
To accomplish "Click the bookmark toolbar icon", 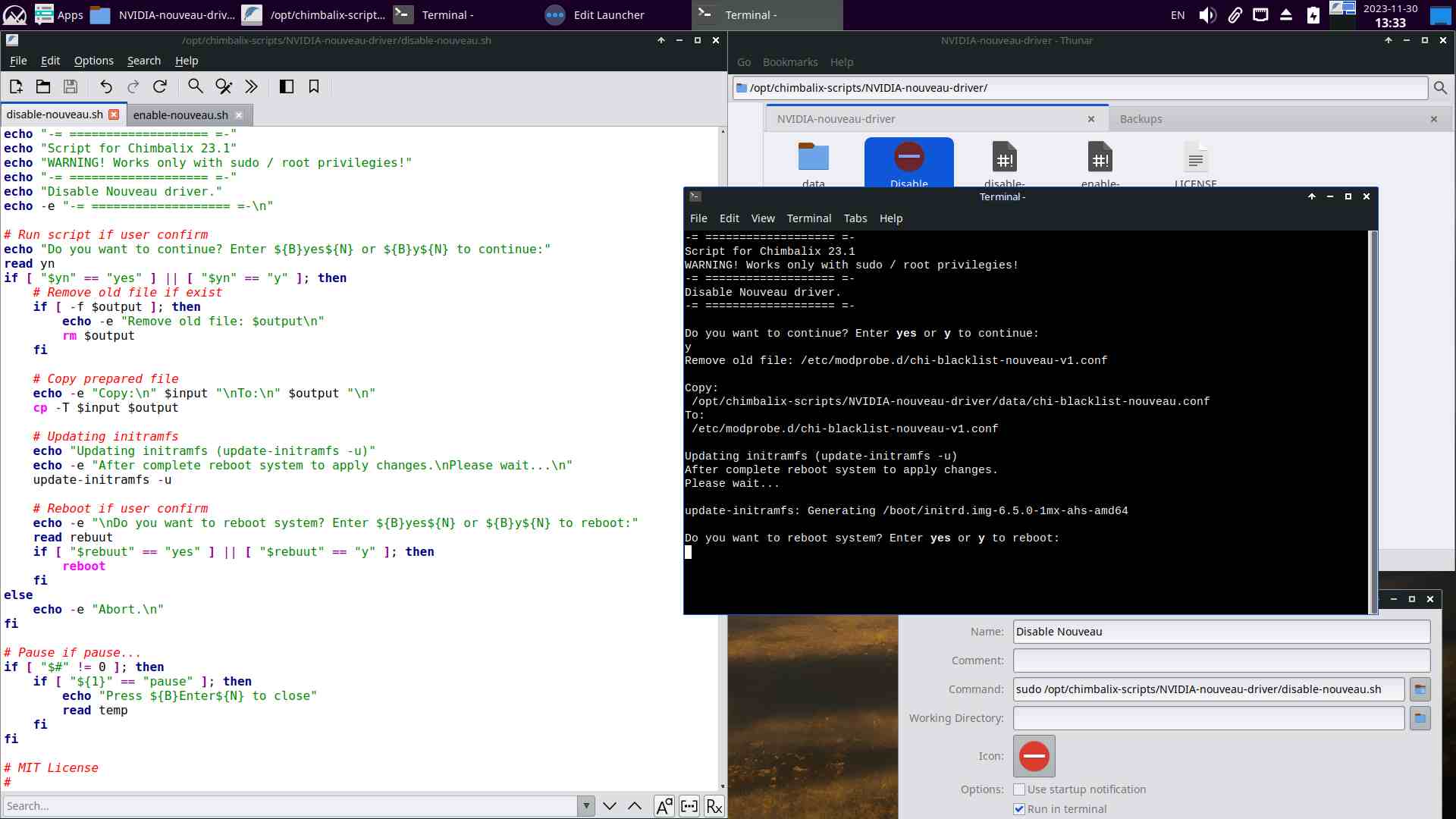I will point(314,86).
